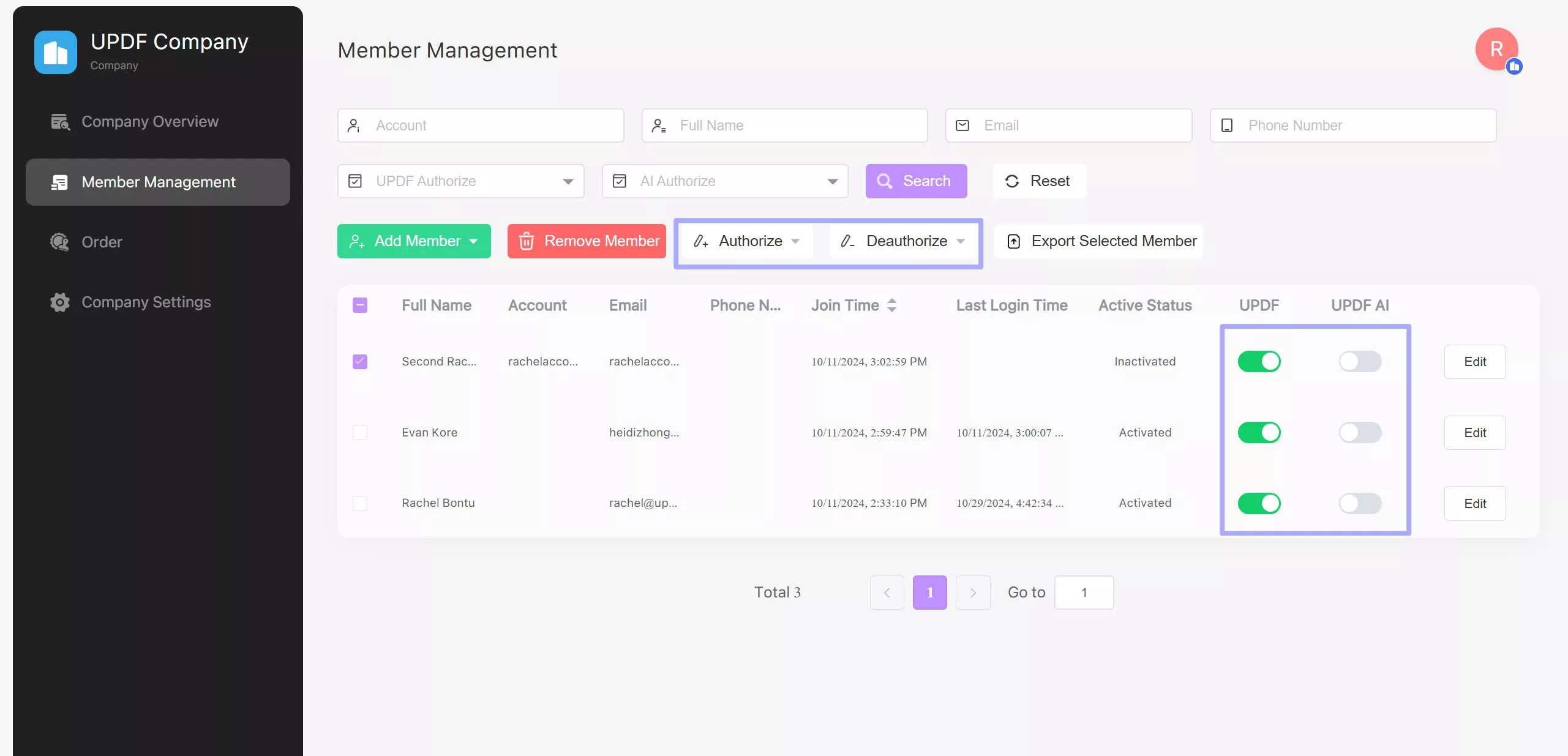Enable UPDF AI toggle for Evan Kore
Image resolution: width=1568 pixels, height=756 pixels.
[1360, 433]
